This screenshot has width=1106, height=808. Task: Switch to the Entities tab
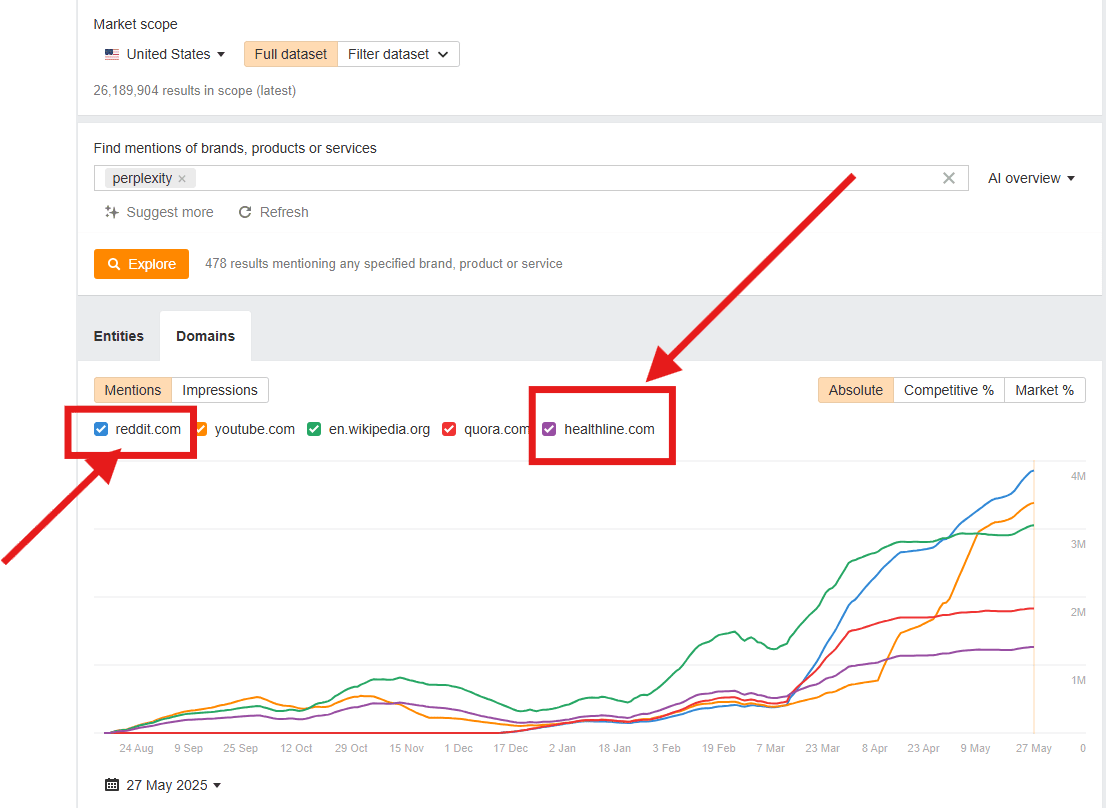click(x=118, y=336)
